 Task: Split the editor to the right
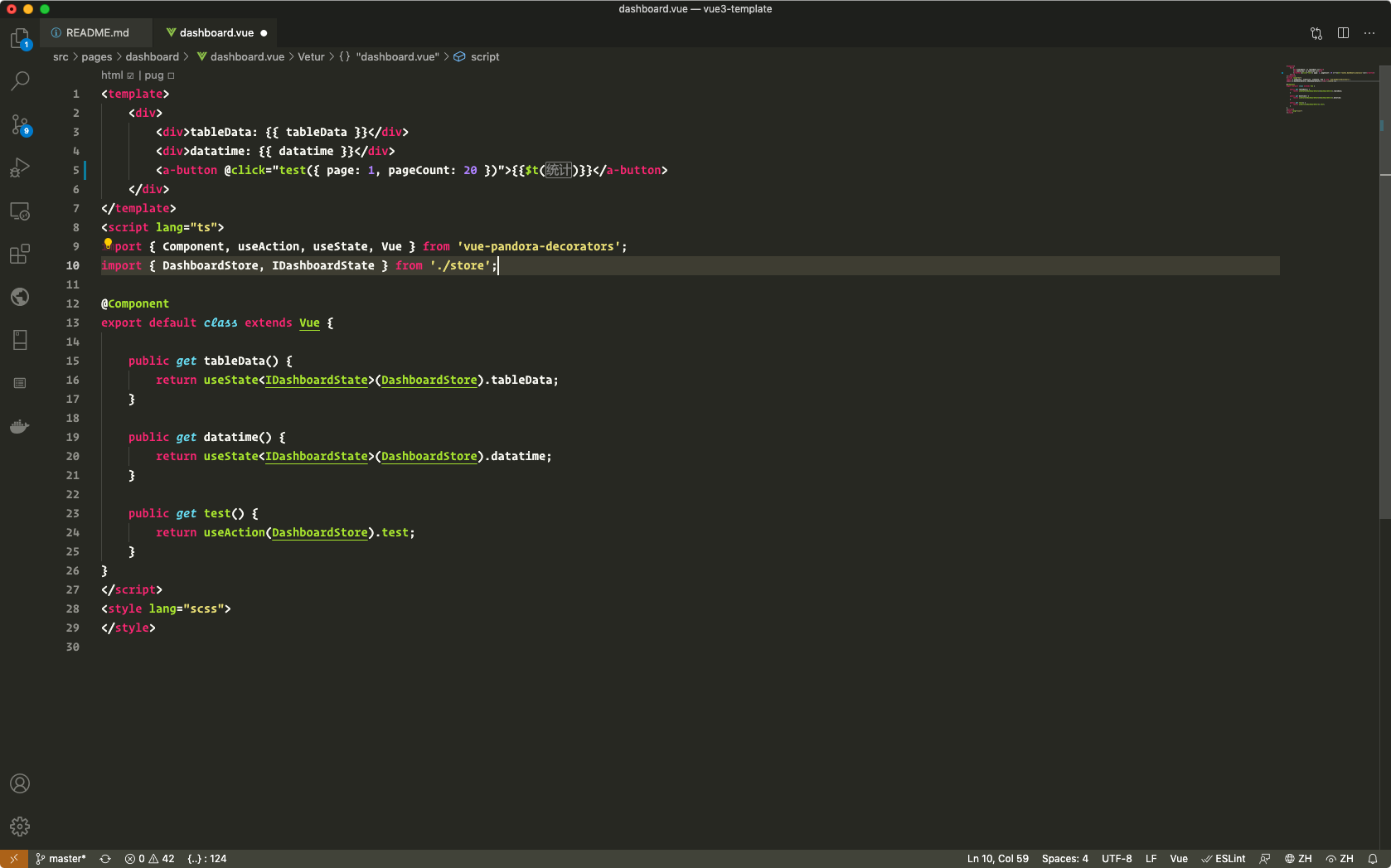1343,33
